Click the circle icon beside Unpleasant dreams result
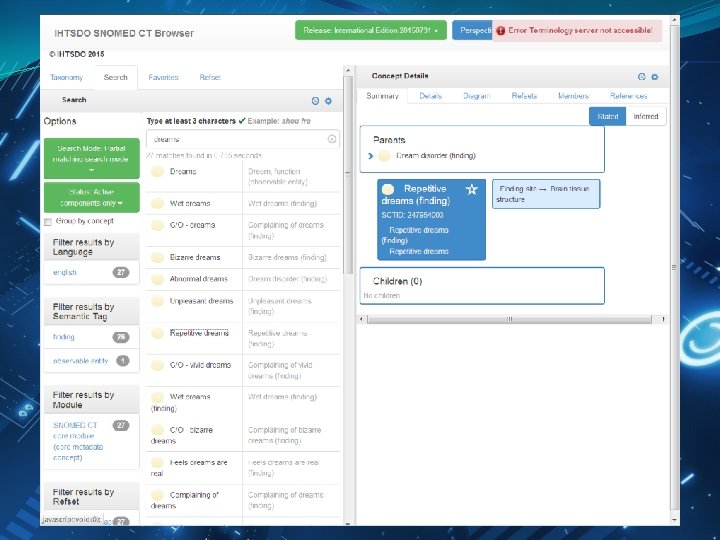Viewport: 720px width, 540px height. [158, 301]
